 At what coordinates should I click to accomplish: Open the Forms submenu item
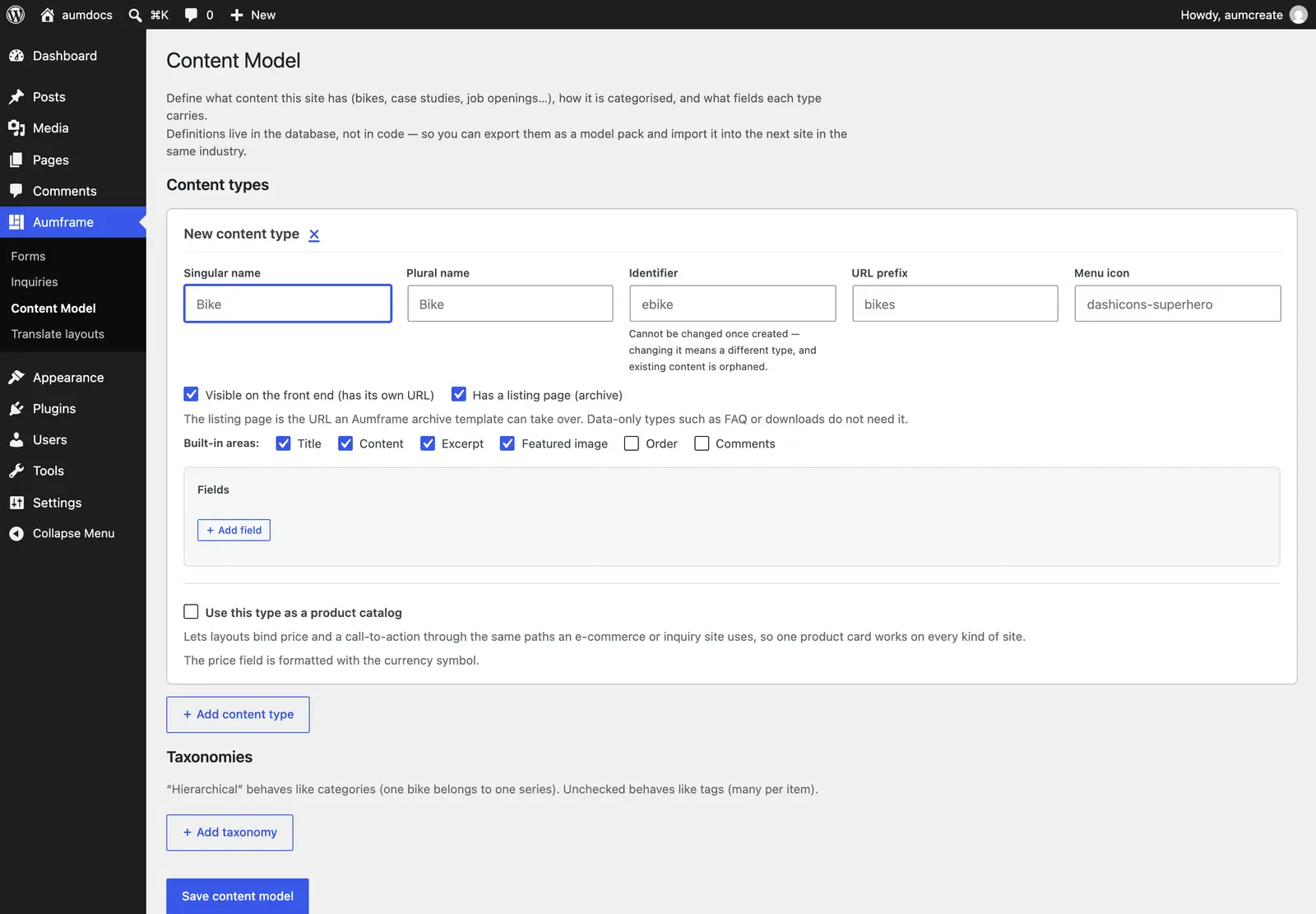(x=28, y=257)
